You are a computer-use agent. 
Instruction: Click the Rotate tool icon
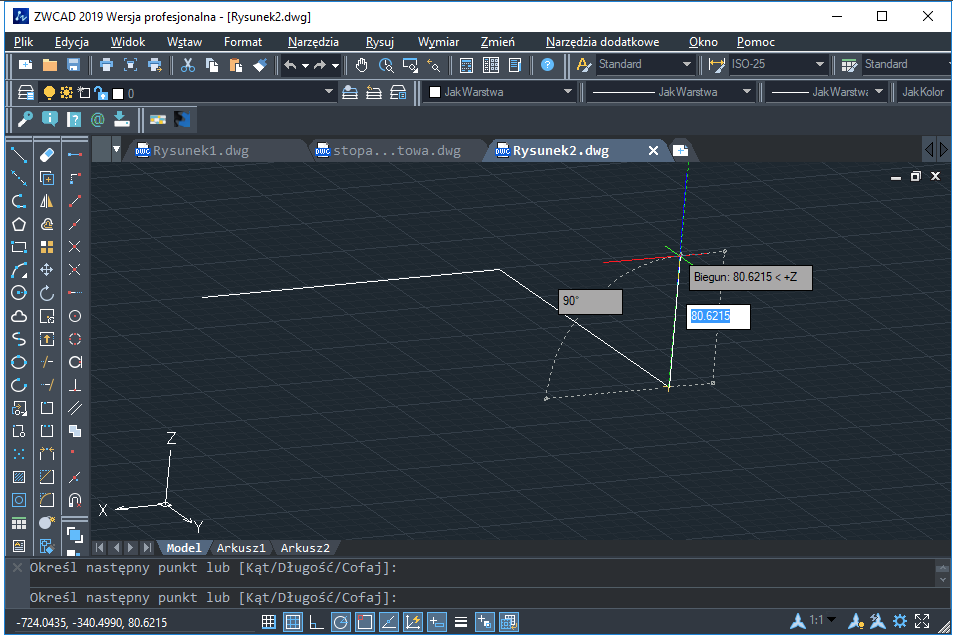pyautogui.click(x=46, y=293)
